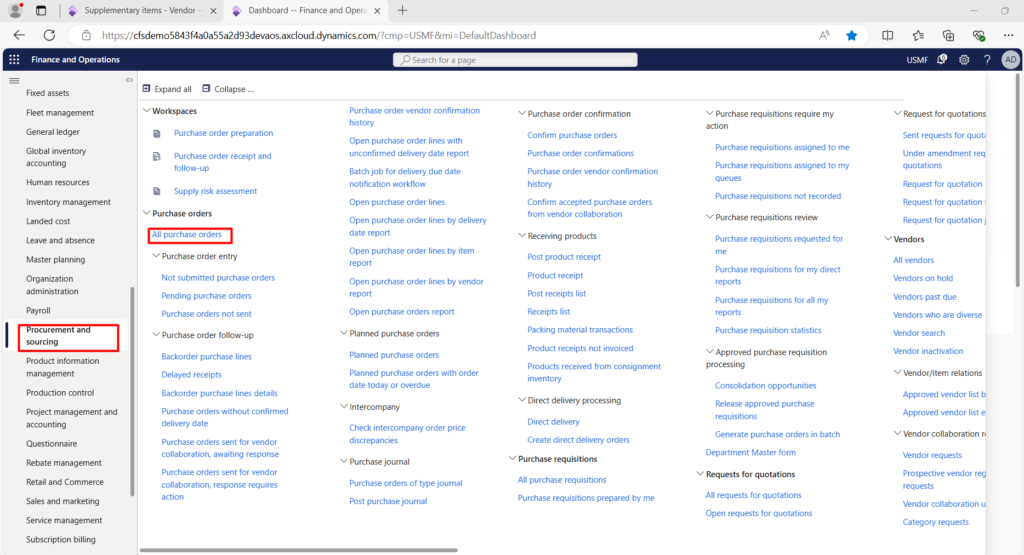Screen dimensions: 1024x555
Task: Open the app launcher waffle icon
Action: (14, 59)
